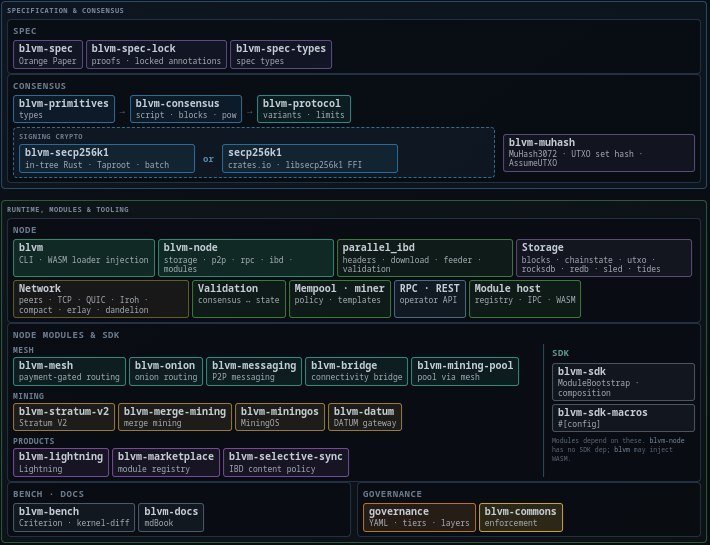Click the blvm-bench card
This screenshot has width=710, height=545.
pyautogui.click(x=74, y=517)
